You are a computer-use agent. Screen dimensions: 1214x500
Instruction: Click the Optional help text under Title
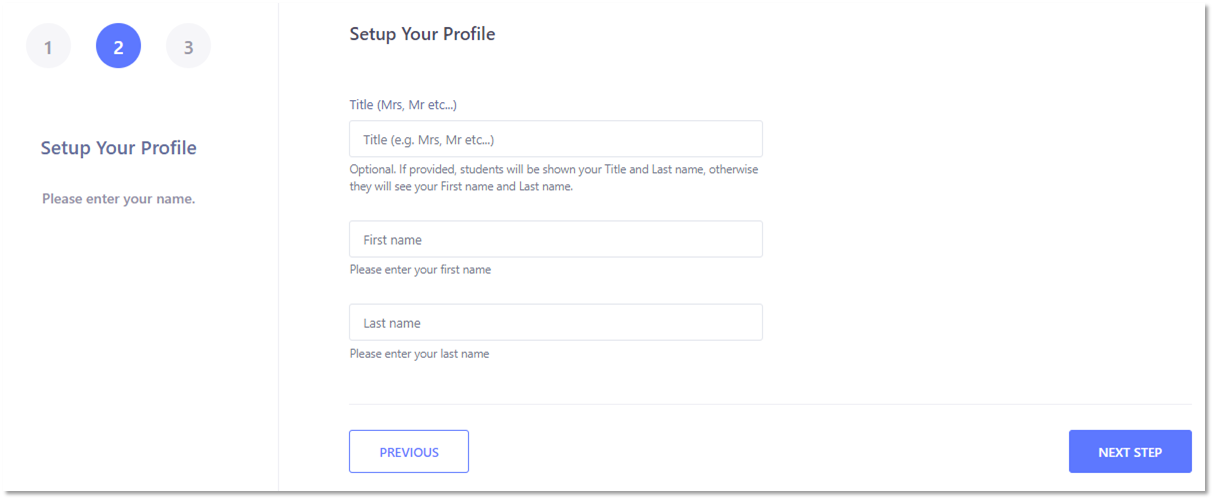[554, 178]
